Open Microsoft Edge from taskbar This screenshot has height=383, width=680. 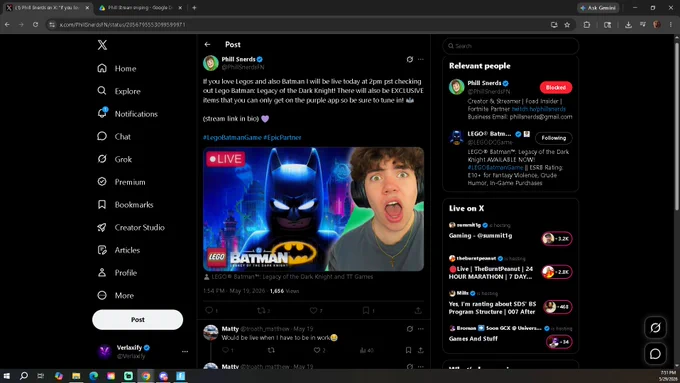click(93, 376)
